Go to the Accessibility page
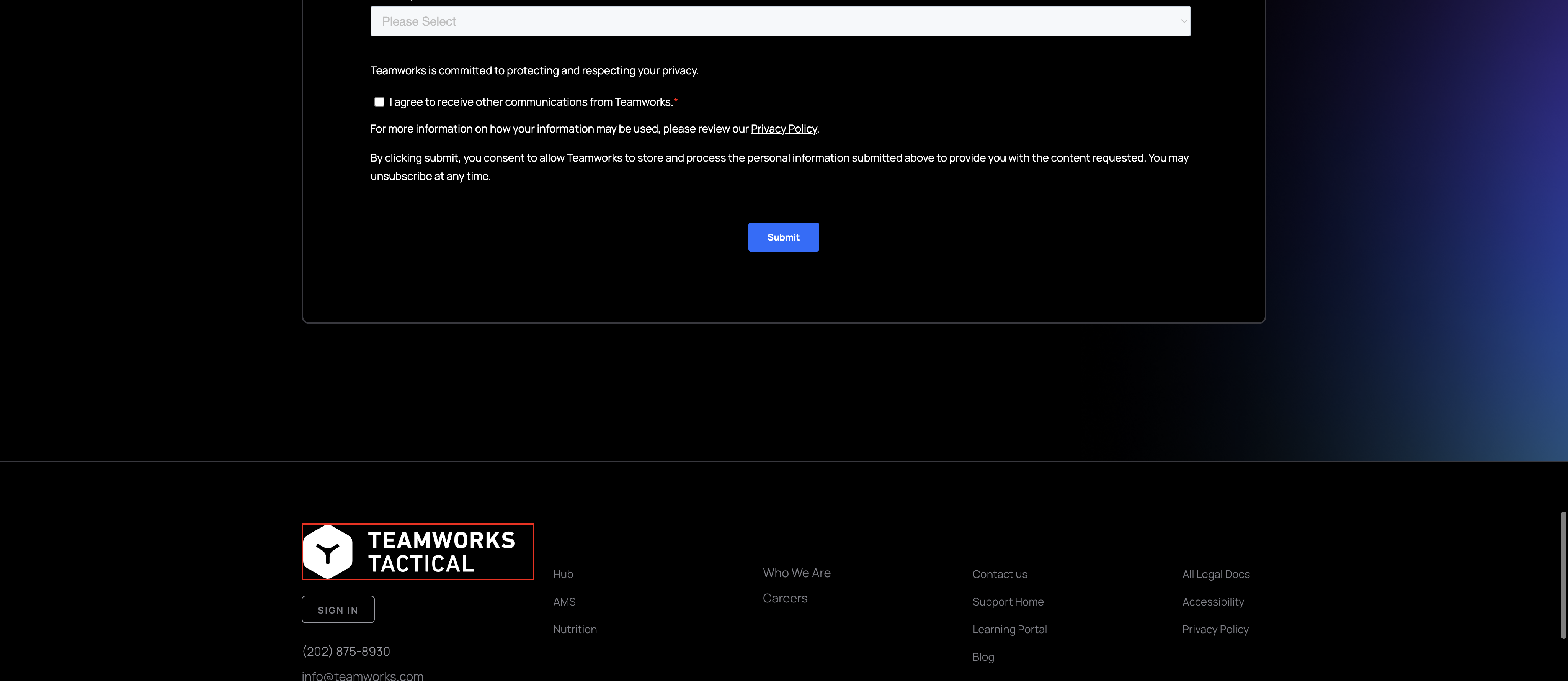Screen dimensions: 1568x681 coord(1212,601)
